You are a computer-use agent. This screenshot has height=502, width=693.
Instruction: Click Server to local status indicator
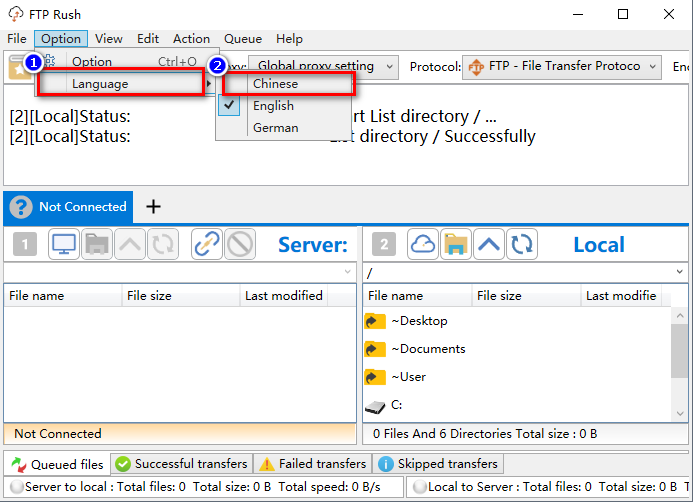[x=17, y=487]
